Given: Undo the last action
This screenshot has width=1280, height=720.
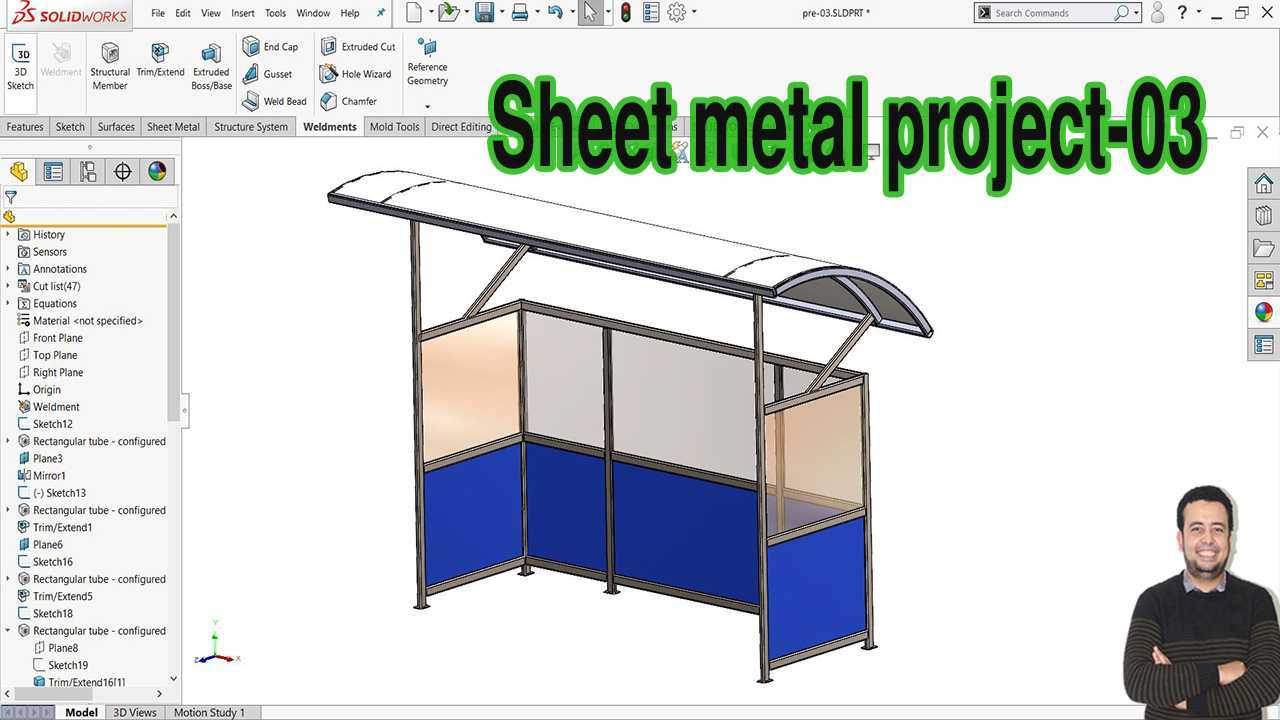Looking at the screenshot, I should tap(555, 13).
